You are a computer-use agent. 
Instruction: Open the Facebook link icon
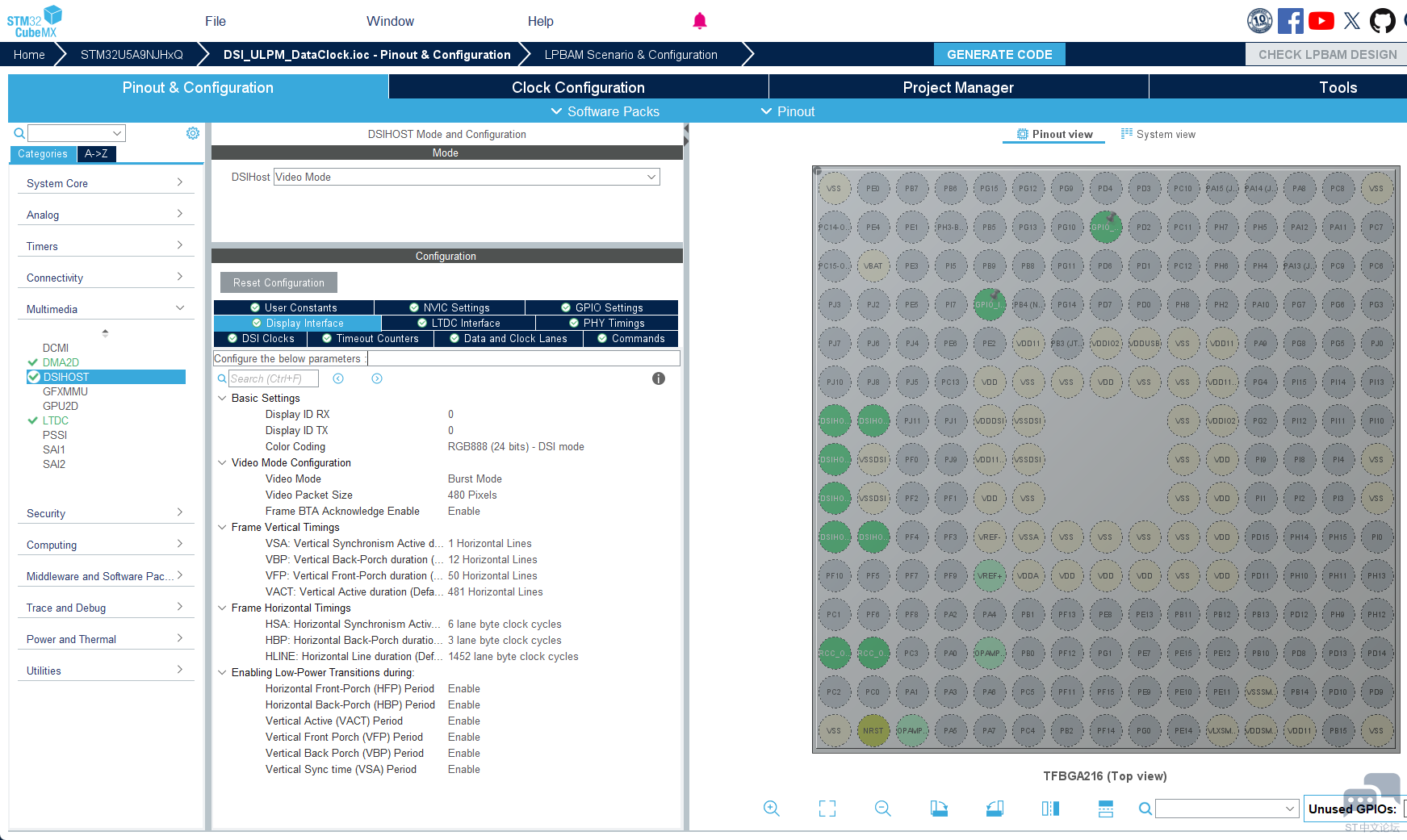point(1290,21)
